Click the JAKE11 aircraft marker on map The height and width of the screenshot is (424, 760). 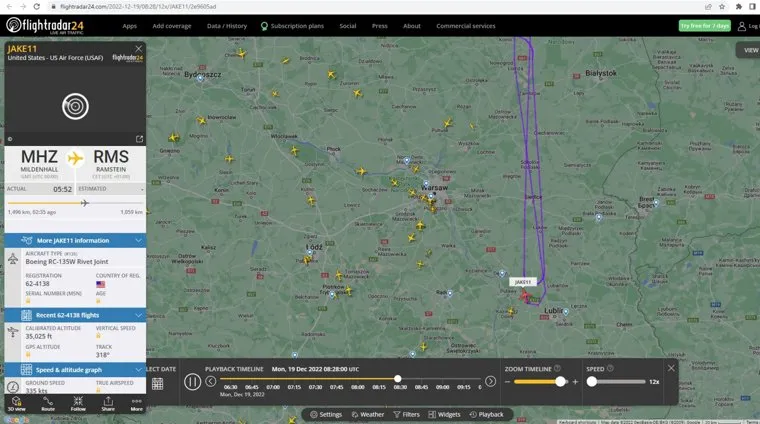[525, 297]
